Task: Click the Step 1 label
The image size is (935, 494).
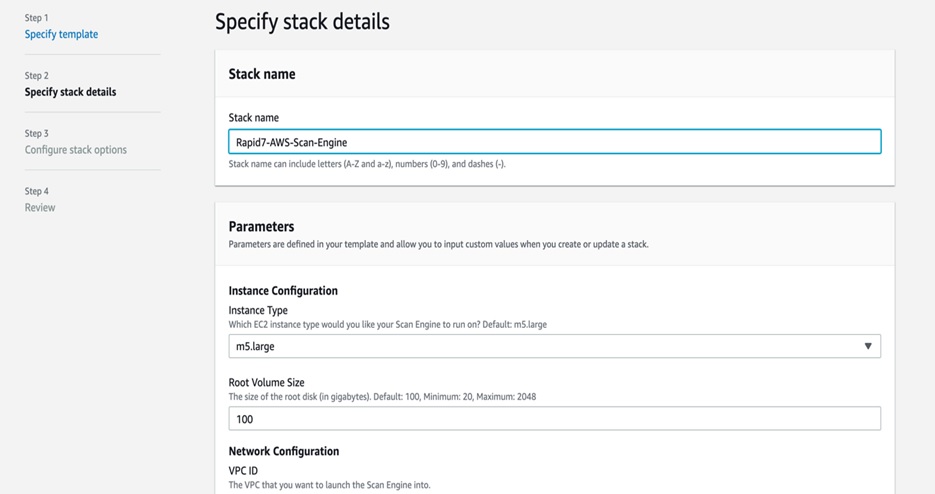Action: point(36,18)
